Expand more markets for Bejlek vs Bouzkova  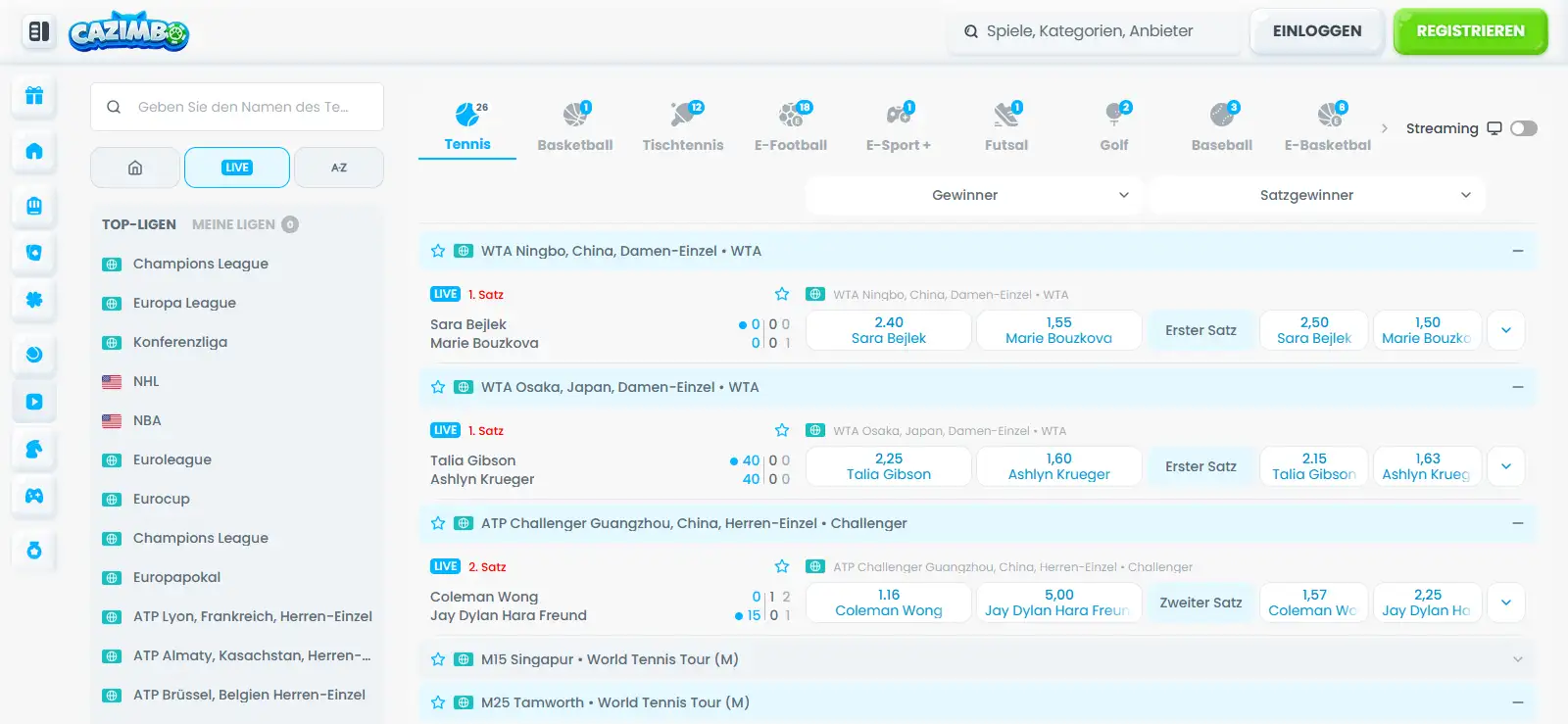click(x=1506, y=330)
